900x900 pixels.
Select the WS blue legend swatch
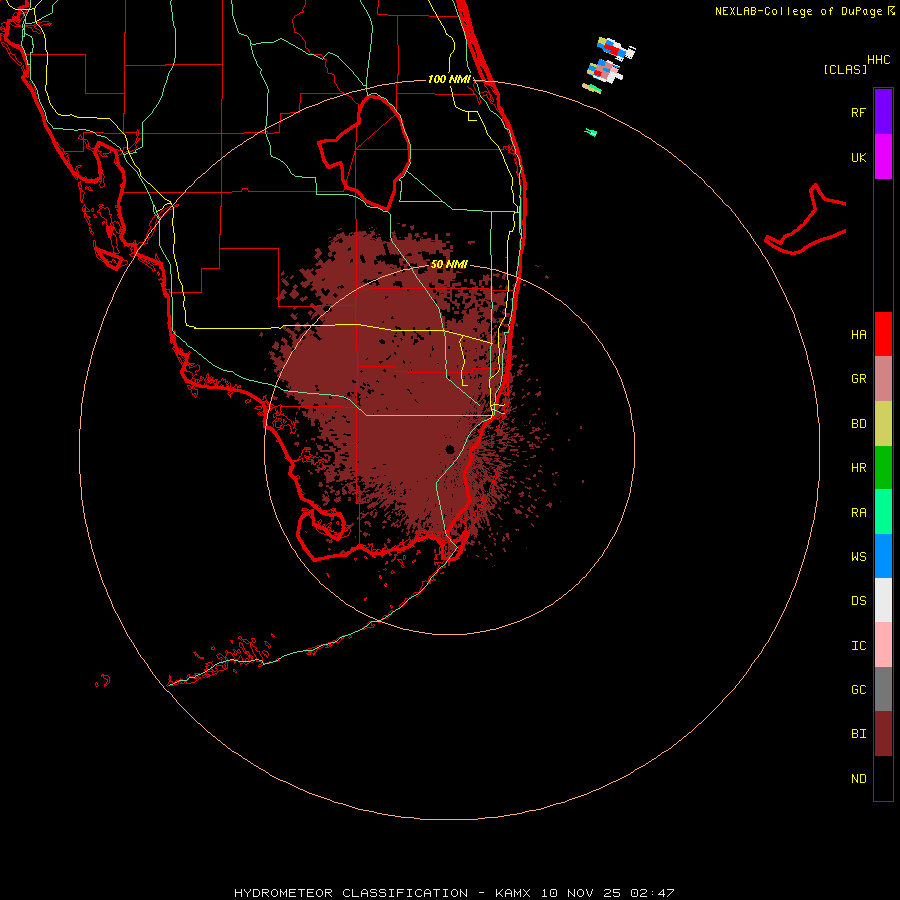883,556
